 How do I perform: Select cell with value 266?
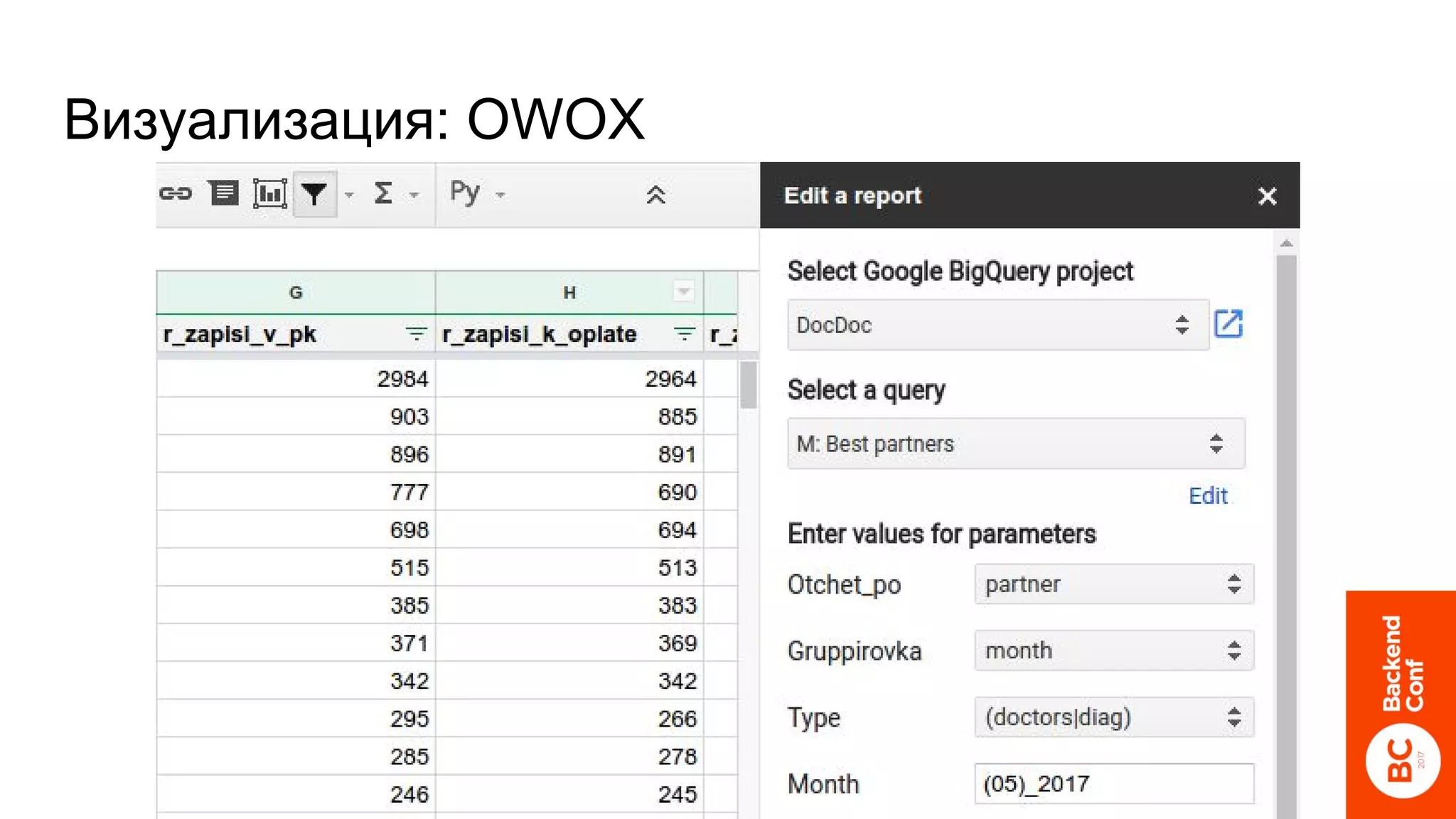[x=569, y=718]
